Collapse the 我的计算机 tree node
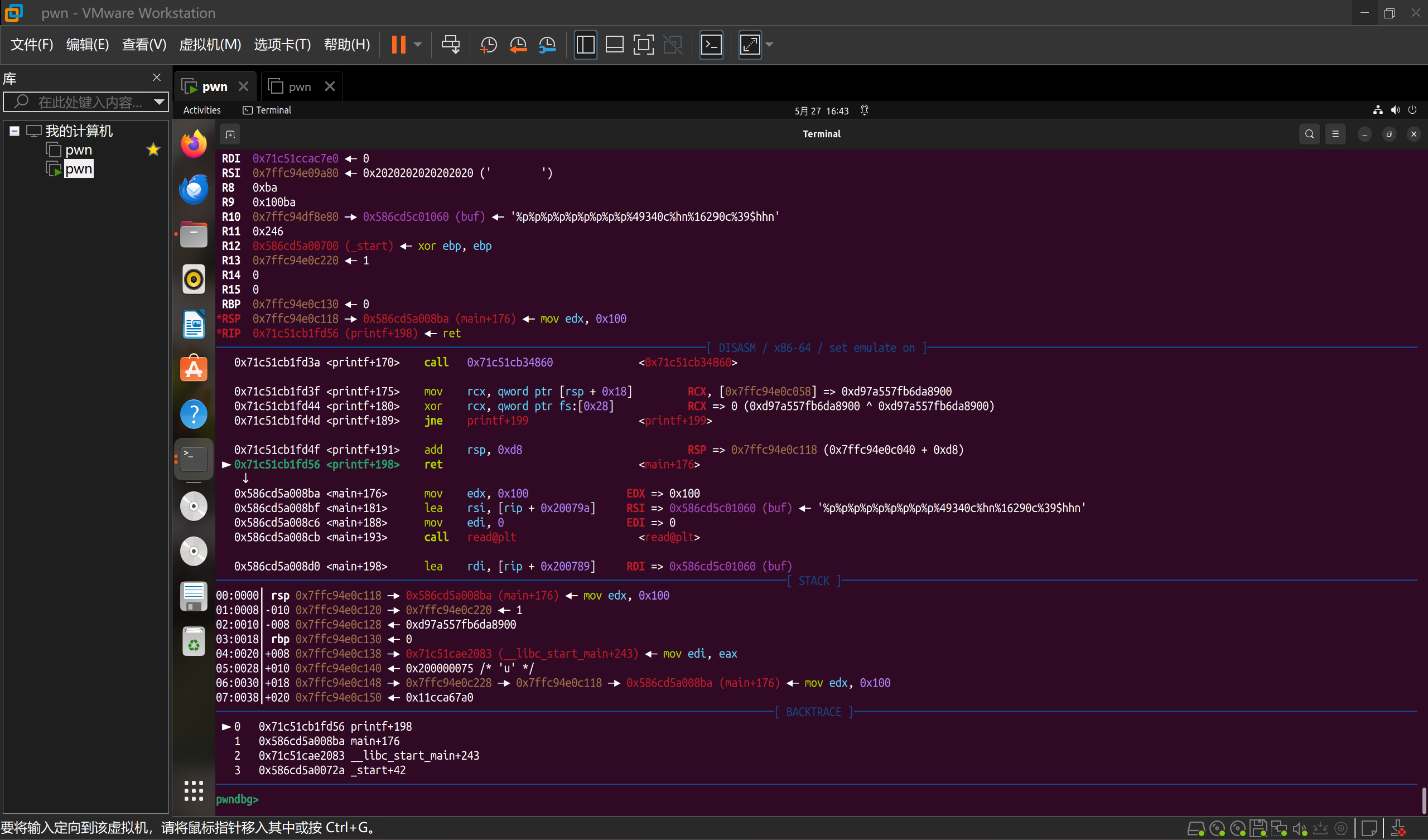This screenshot has height=840, width=1428. click(x=15, y=131)
